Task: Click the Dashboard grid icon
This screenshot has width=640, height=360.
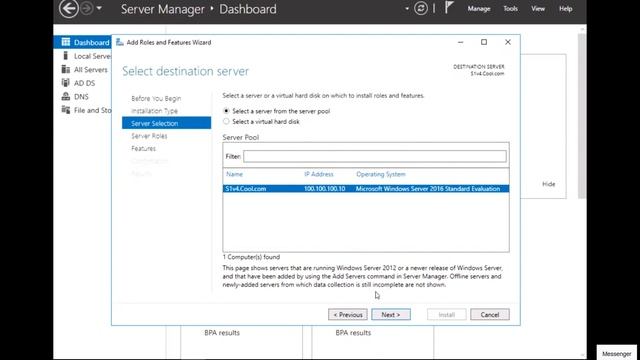Action: pos(65,42)
